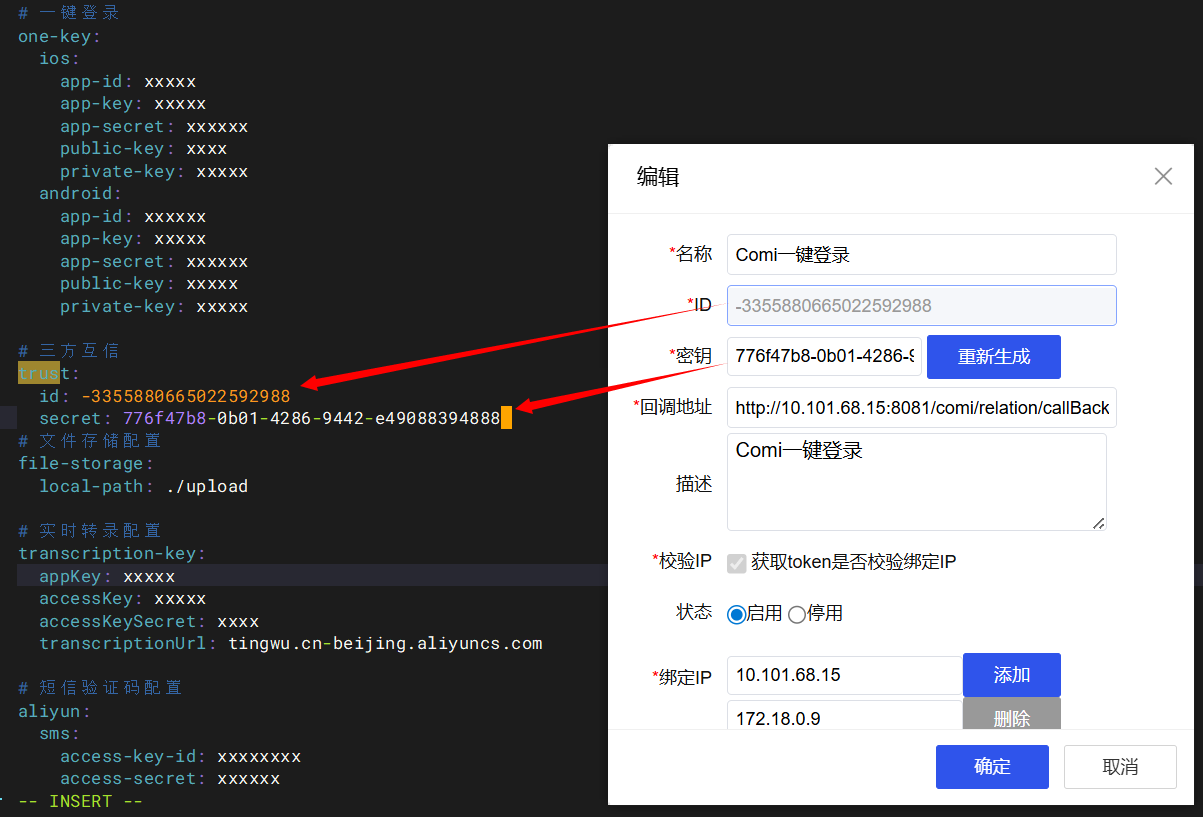Click the 绑定IP field showing 10.101.68.15
The height and width of the screenshot is (817, 1203).
(x=844, y=675)
